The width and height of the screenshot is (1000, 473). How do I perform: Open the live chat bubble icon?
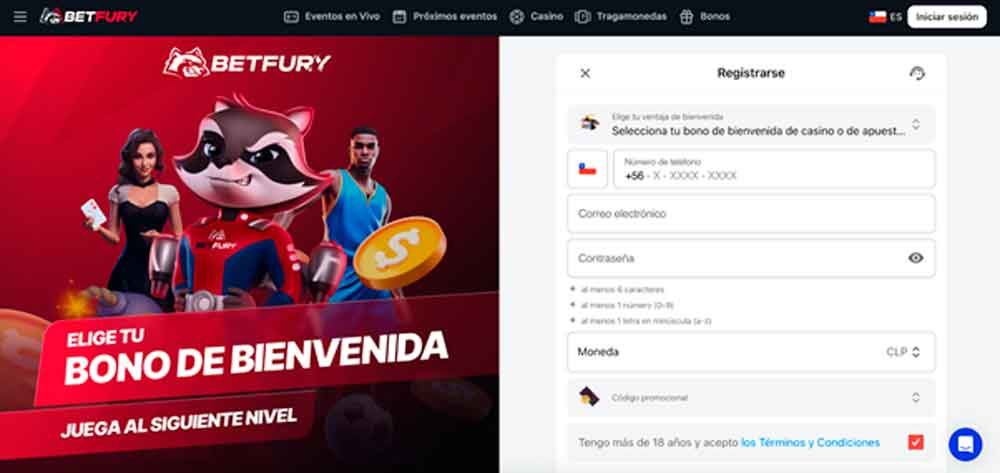(965, 444)
